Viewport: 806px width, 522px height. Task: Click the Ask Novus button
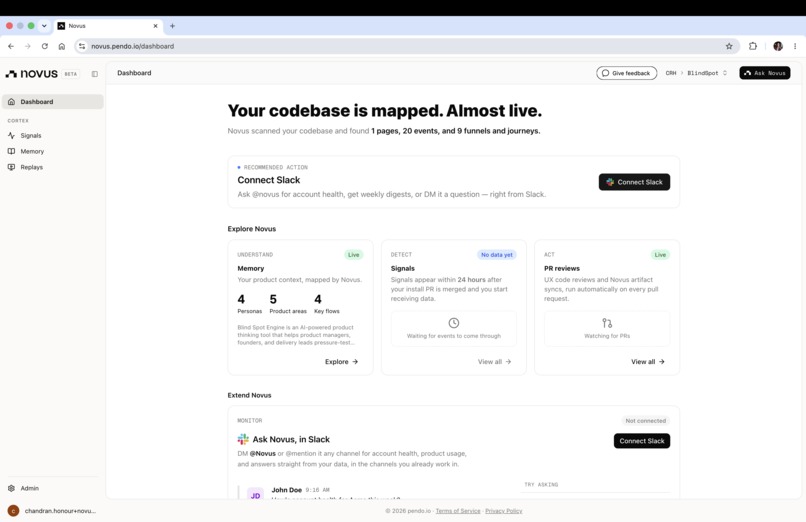pyautogui.click(x=764, y=73)
